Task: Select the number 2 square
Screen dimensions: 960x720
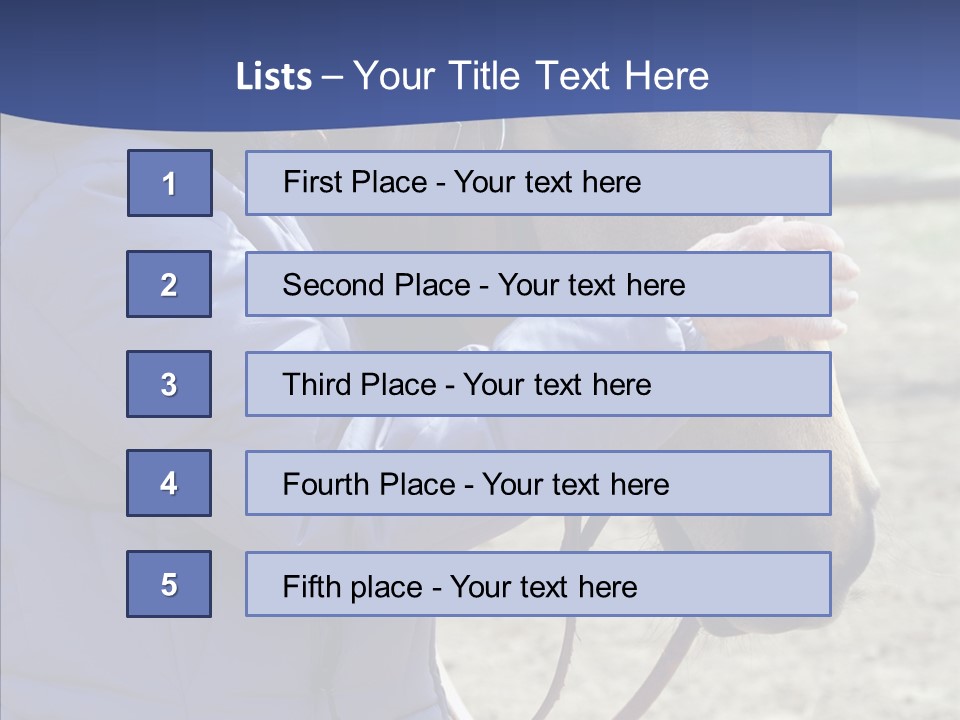Action: [169, 284]
